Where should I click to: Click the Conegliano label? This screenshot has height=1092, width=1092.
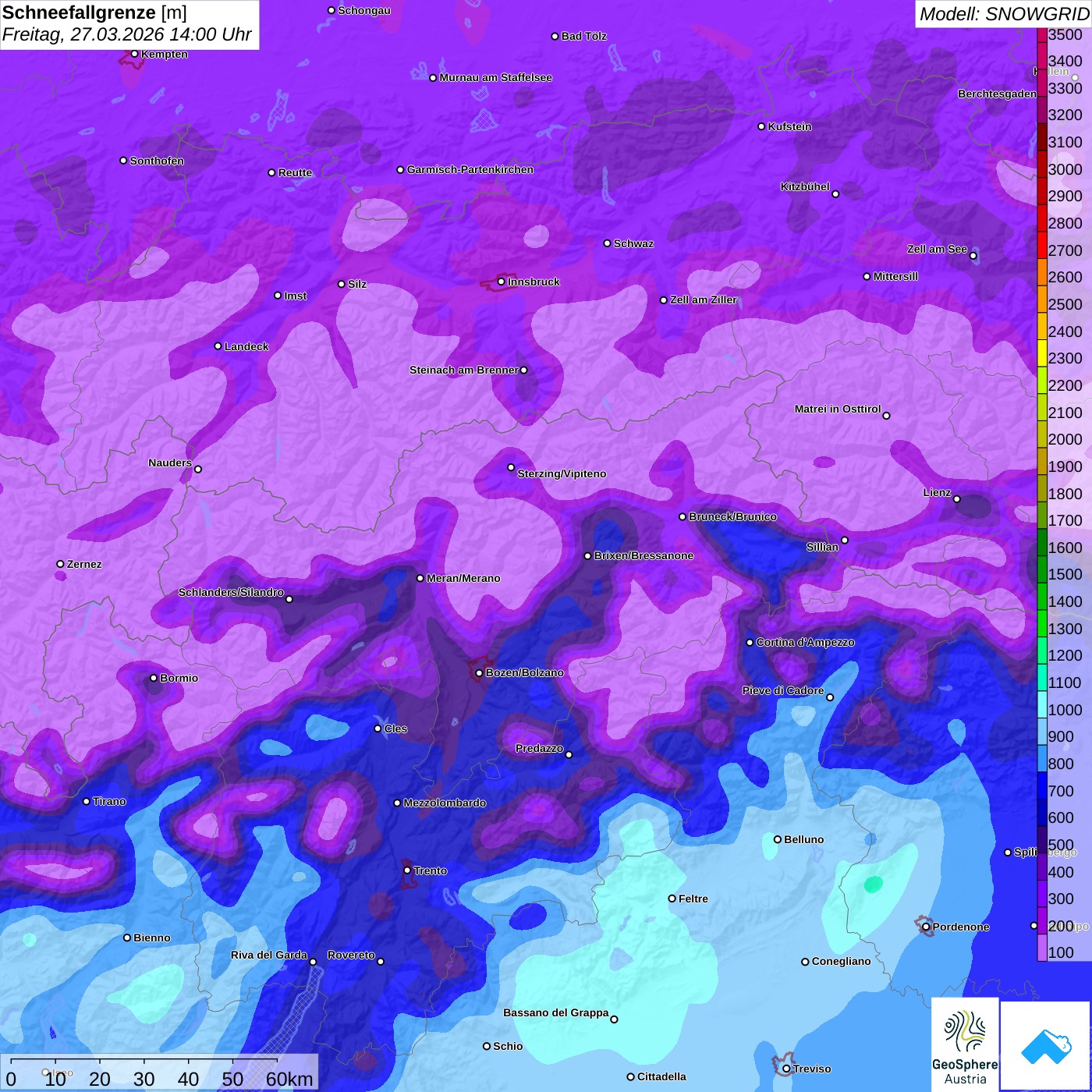[841, 961]
